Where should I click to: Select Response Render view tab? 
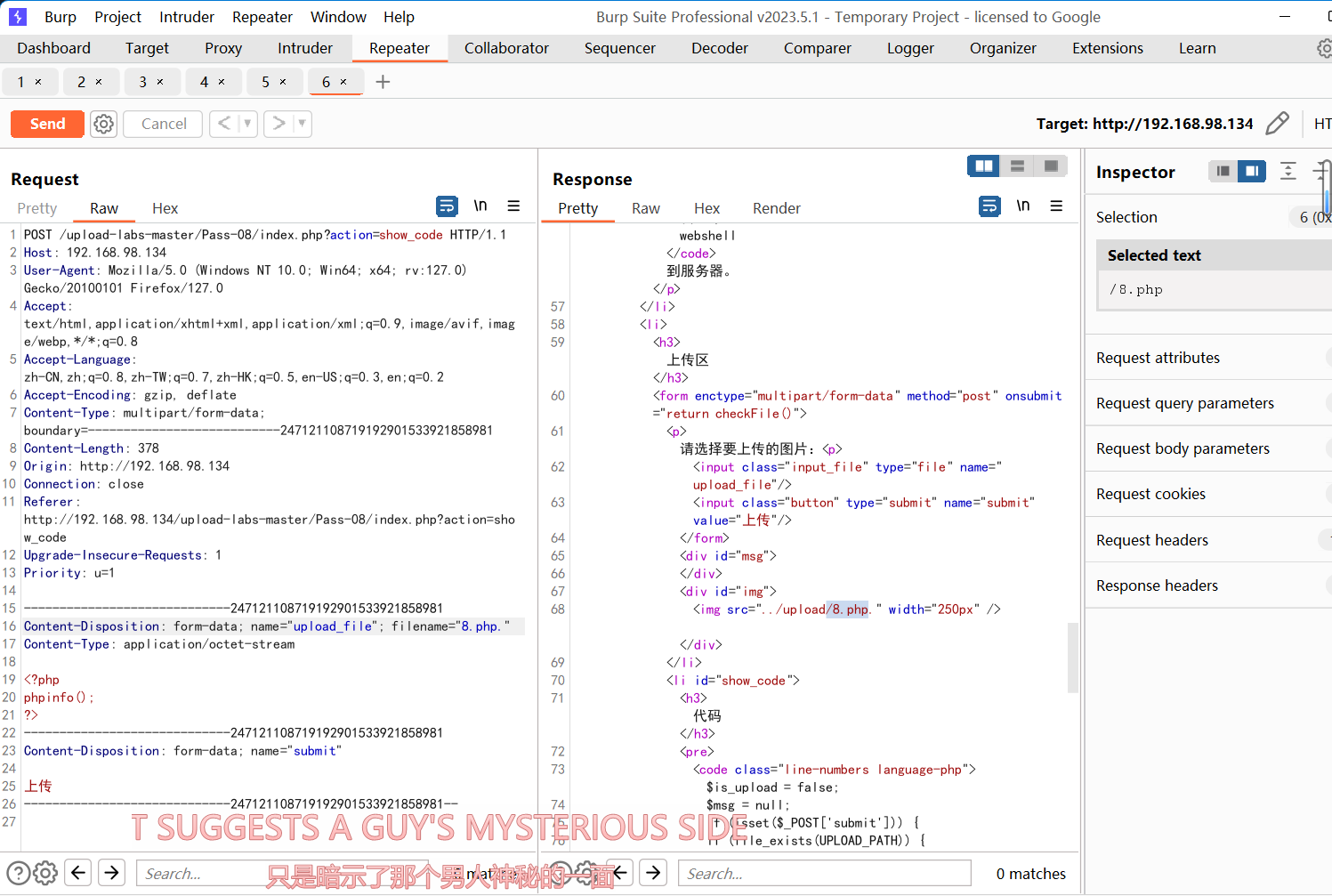pyautogui.click(x=777, y=208)
